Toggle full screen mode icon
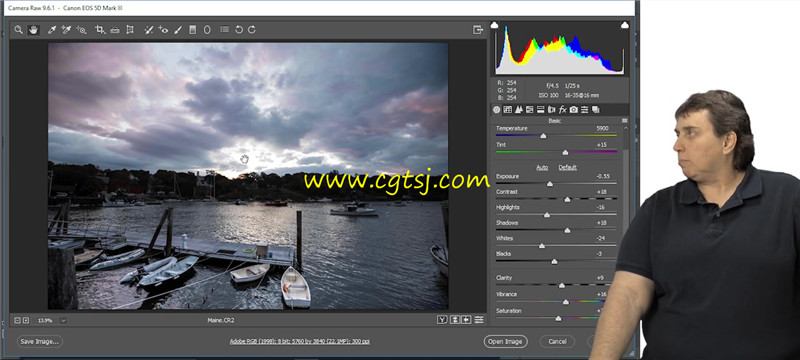The height and width of the screenshot is (360, 800). coord(478,30)
